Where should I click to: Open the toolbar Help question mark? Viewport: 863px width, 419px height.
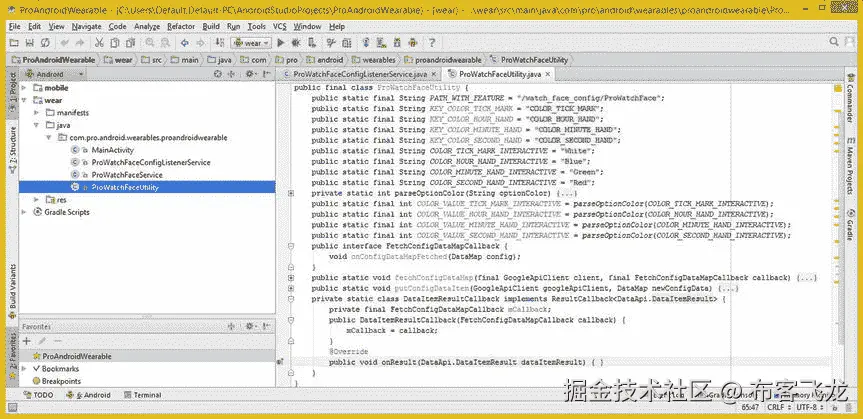pos(432,42)
